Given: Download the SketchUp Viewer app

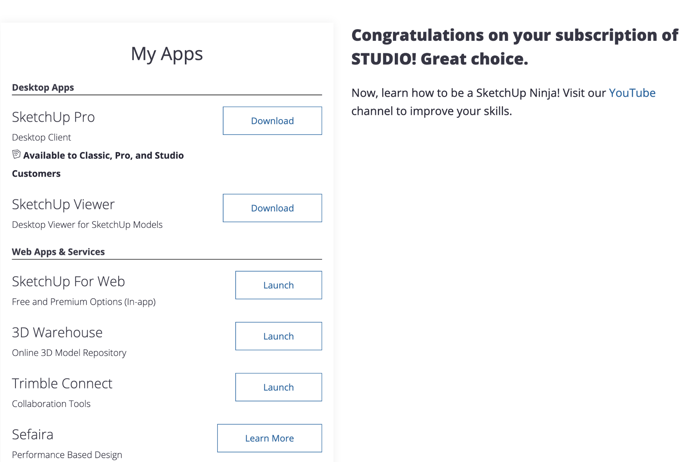Looking at the screenshot, I should [x=272, y=208].
